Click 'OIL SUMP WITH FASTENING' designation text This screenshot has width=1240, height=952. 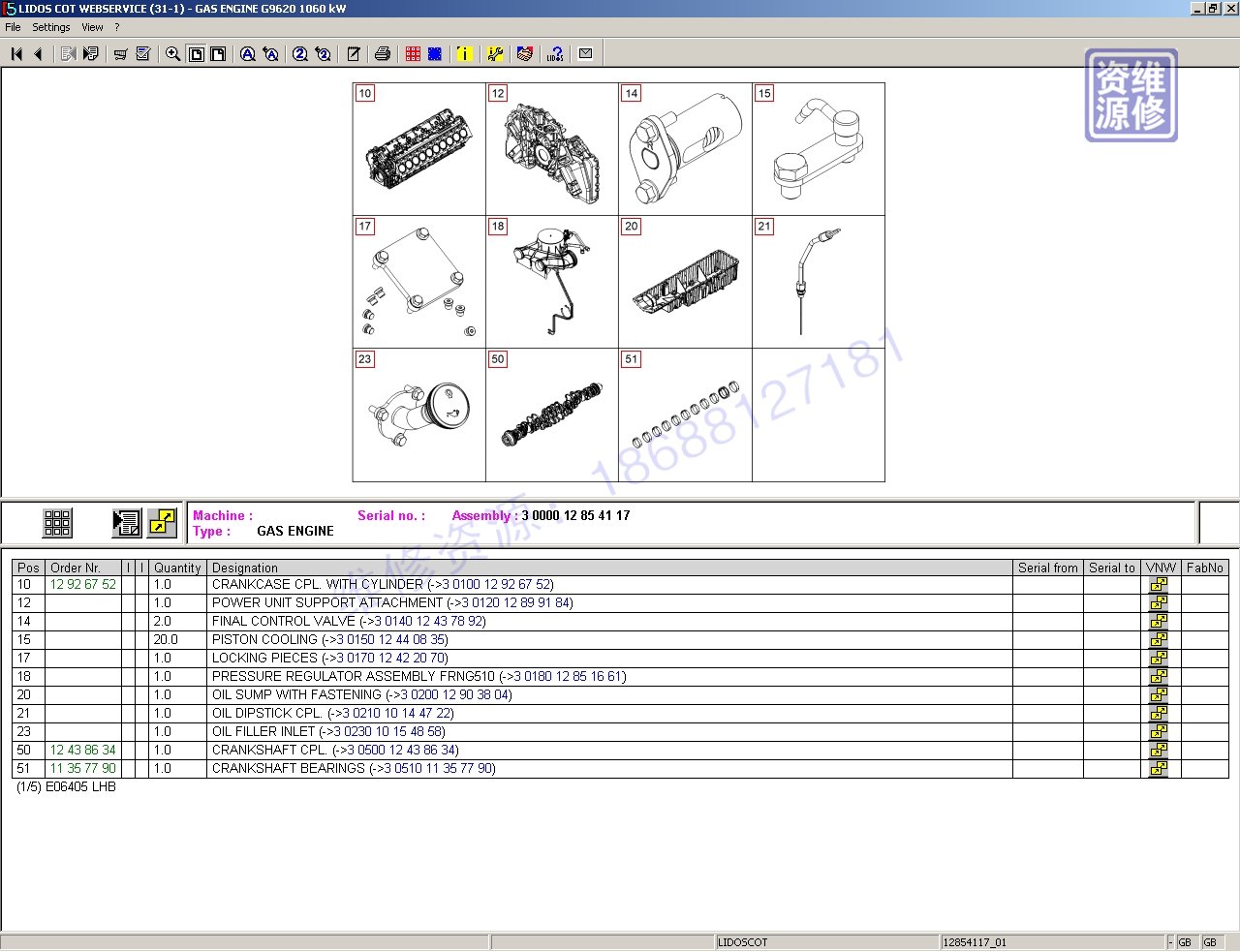click(x=296, y=695)
